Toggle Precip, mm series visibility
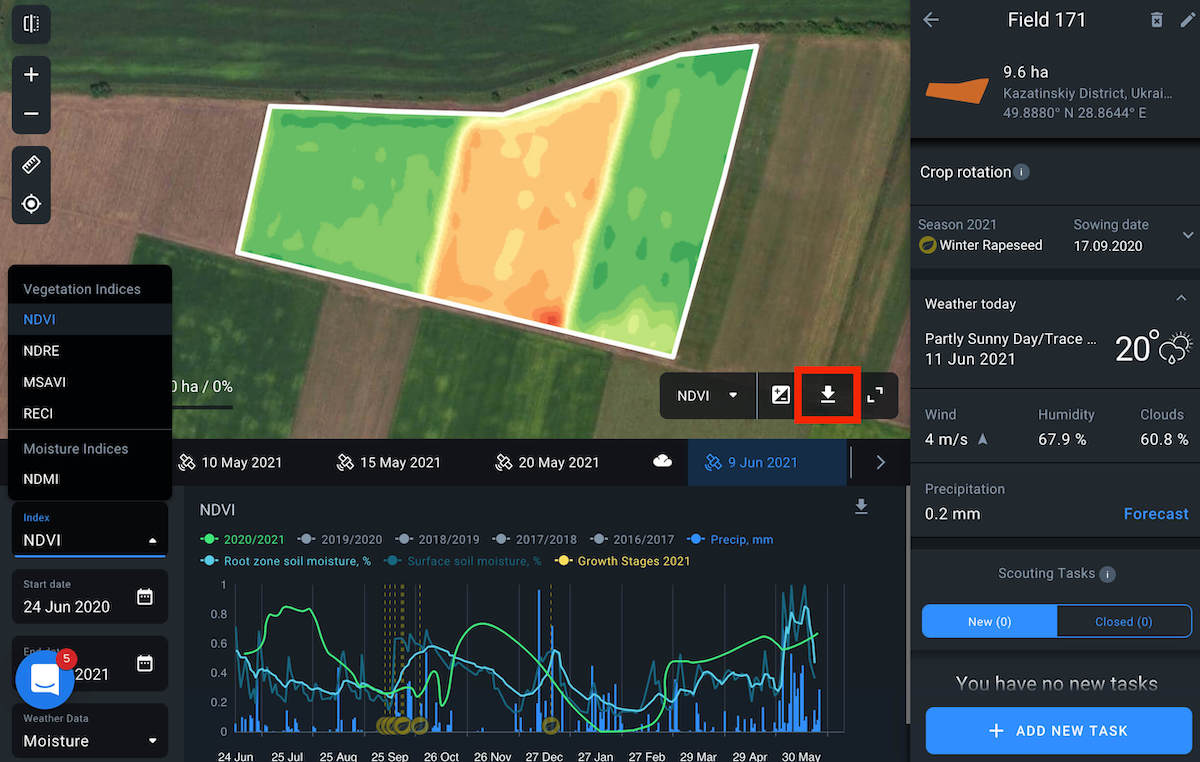This screenshot has width=1200, height=762. pyautogui.click(x=735, y=539)
